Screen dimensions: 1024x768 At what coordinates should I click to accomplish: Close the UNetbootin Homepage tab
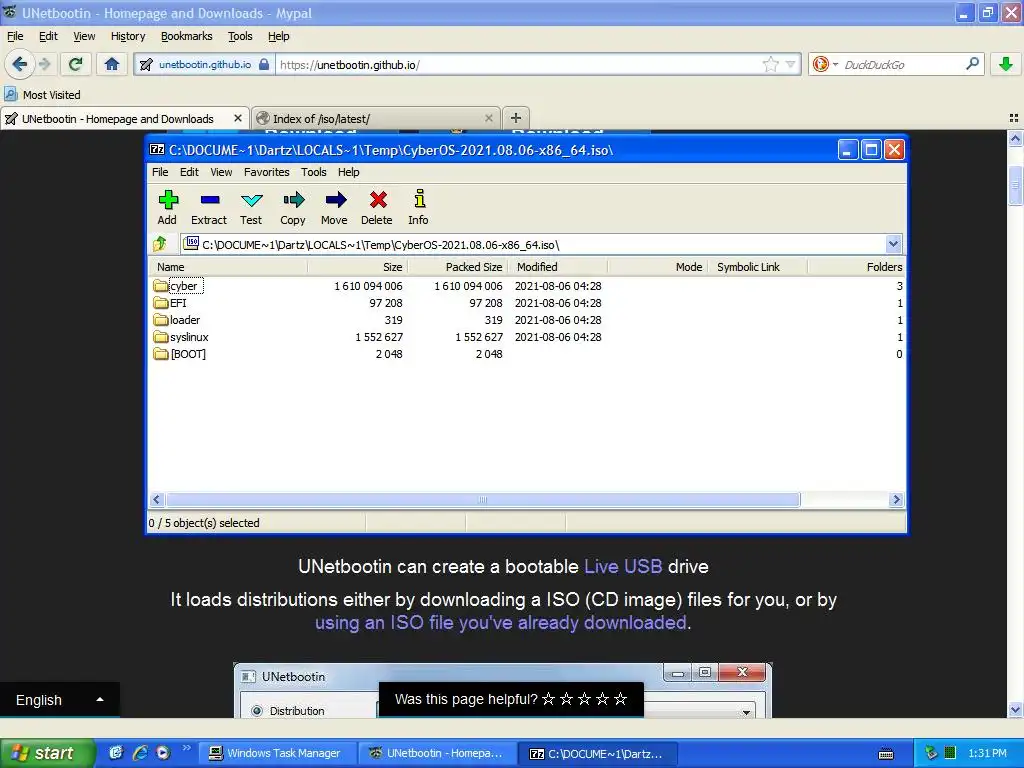point(238,118)
